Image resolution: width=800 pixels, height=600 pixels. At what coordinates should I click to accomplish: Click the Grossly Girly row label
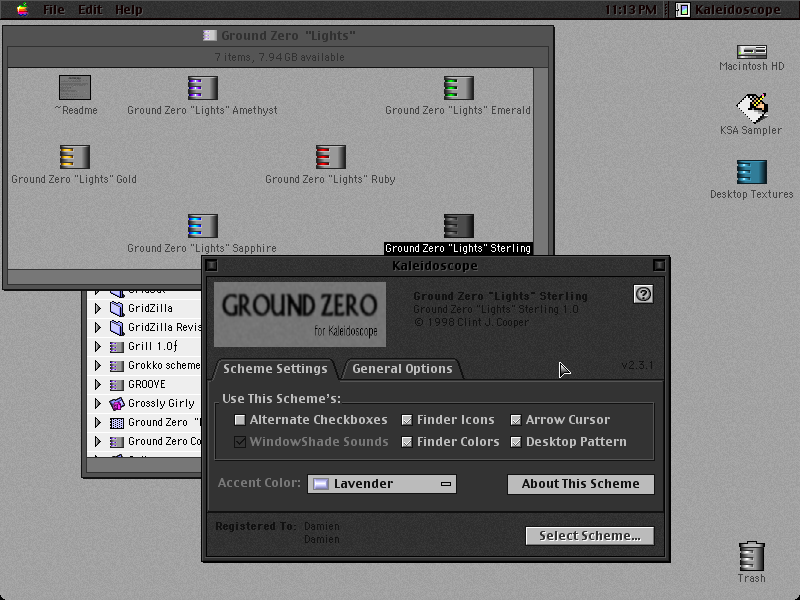tap(161, 403)
